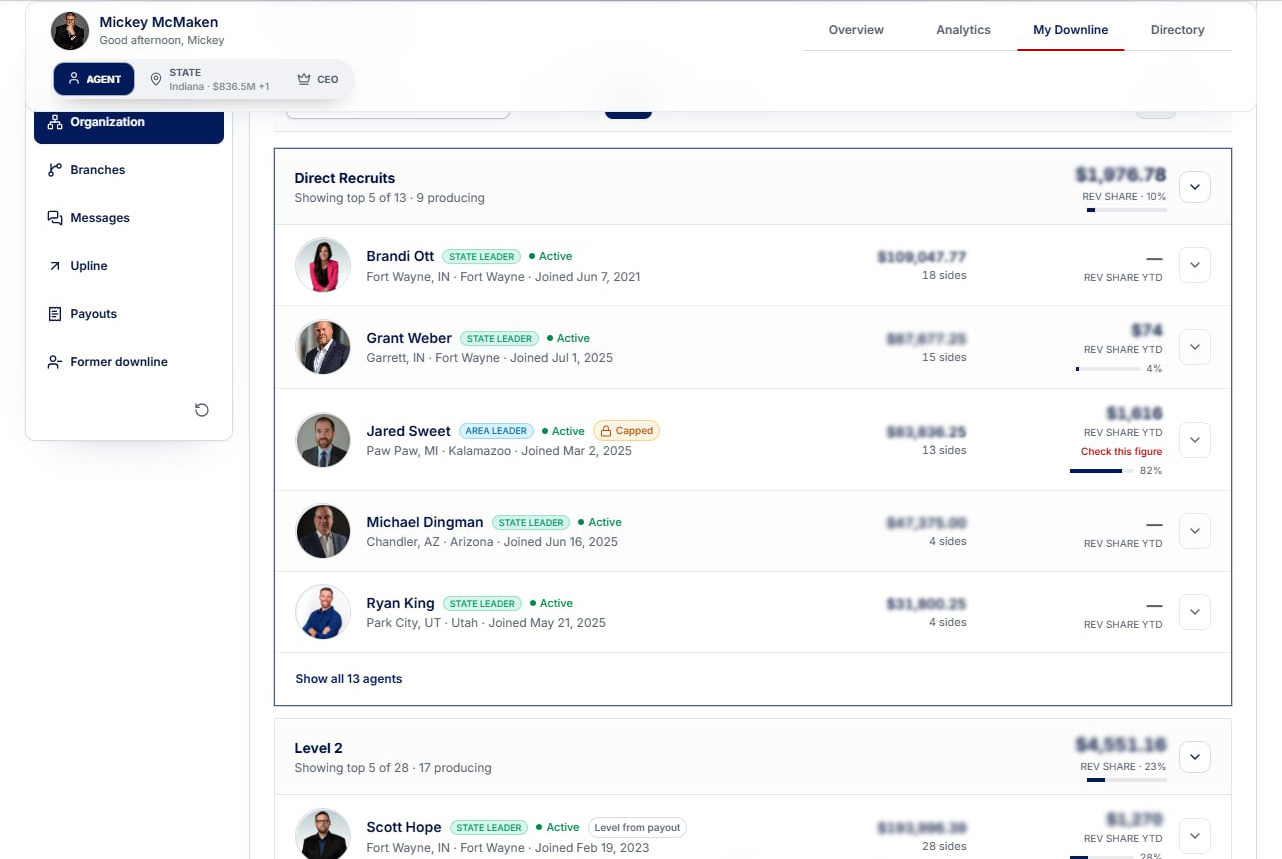This screenshot has height=859, width=1282.
Task: Click Michael Dingman's profile photo
Action: pos(323,531)
